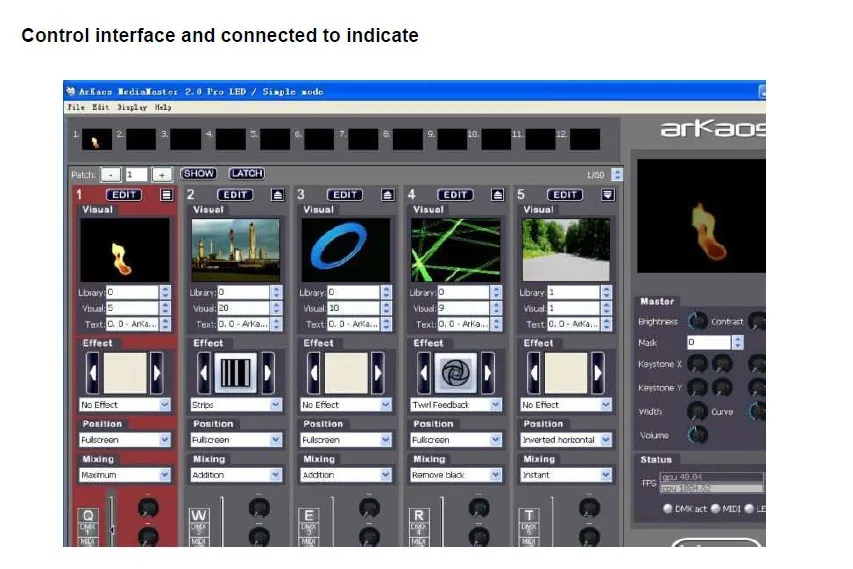Open layer 5 Position dropdown Inverted horizontal
This screenshot has width=853, height=569.
point(566,440)
